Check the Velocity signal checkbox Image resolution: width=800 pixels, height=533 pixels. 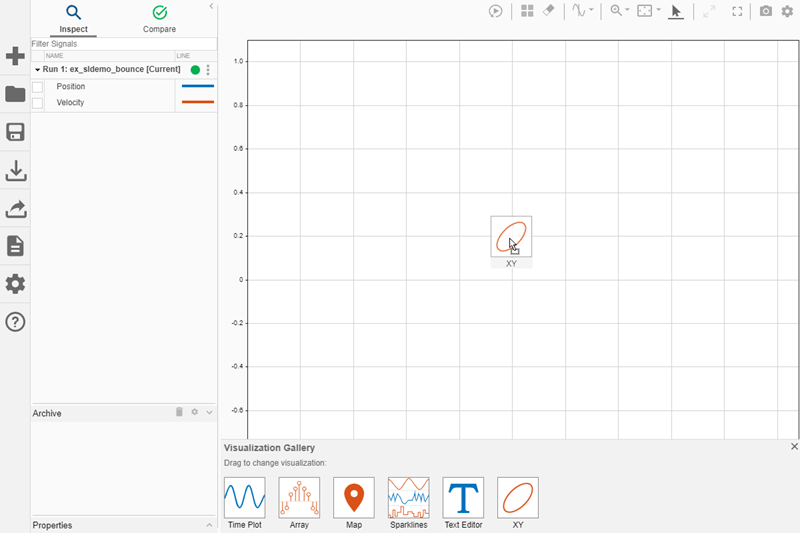(37, 103)
